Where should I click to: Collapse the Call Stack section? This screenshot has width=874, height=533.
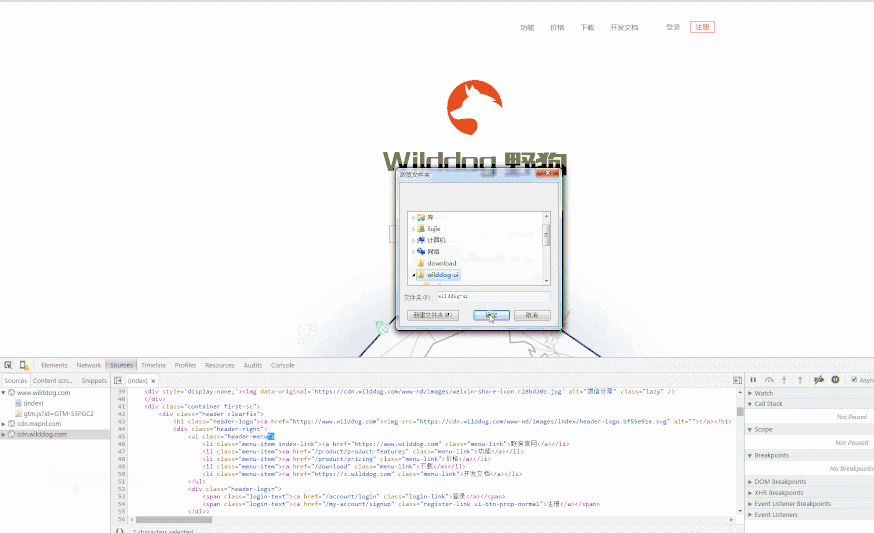tap(750, 404)
